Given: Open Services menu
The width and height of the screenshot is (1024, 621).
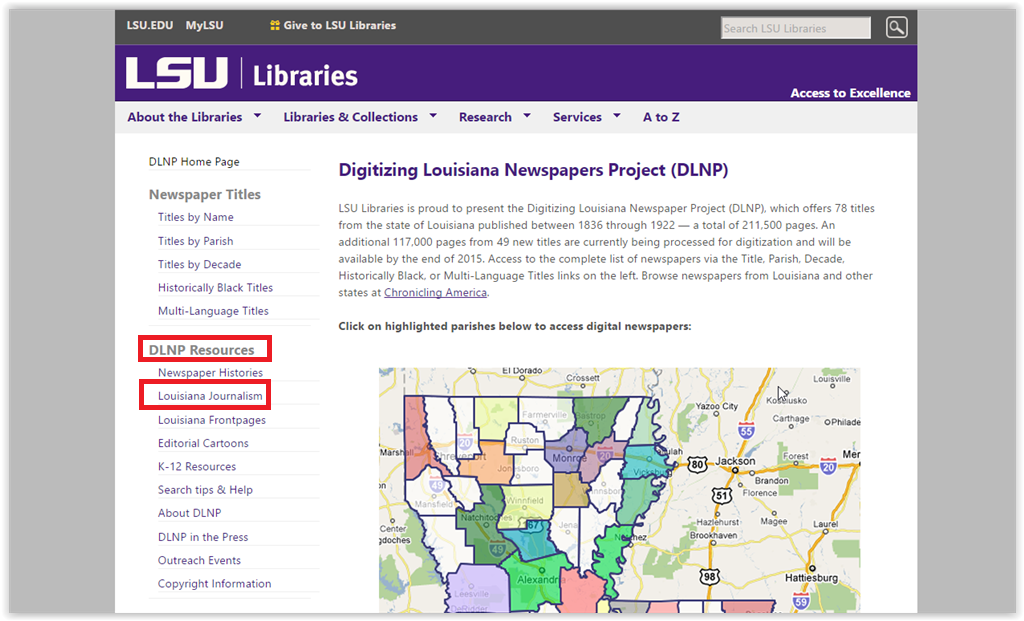Looking at the screenshot, I should click(577, 117).
